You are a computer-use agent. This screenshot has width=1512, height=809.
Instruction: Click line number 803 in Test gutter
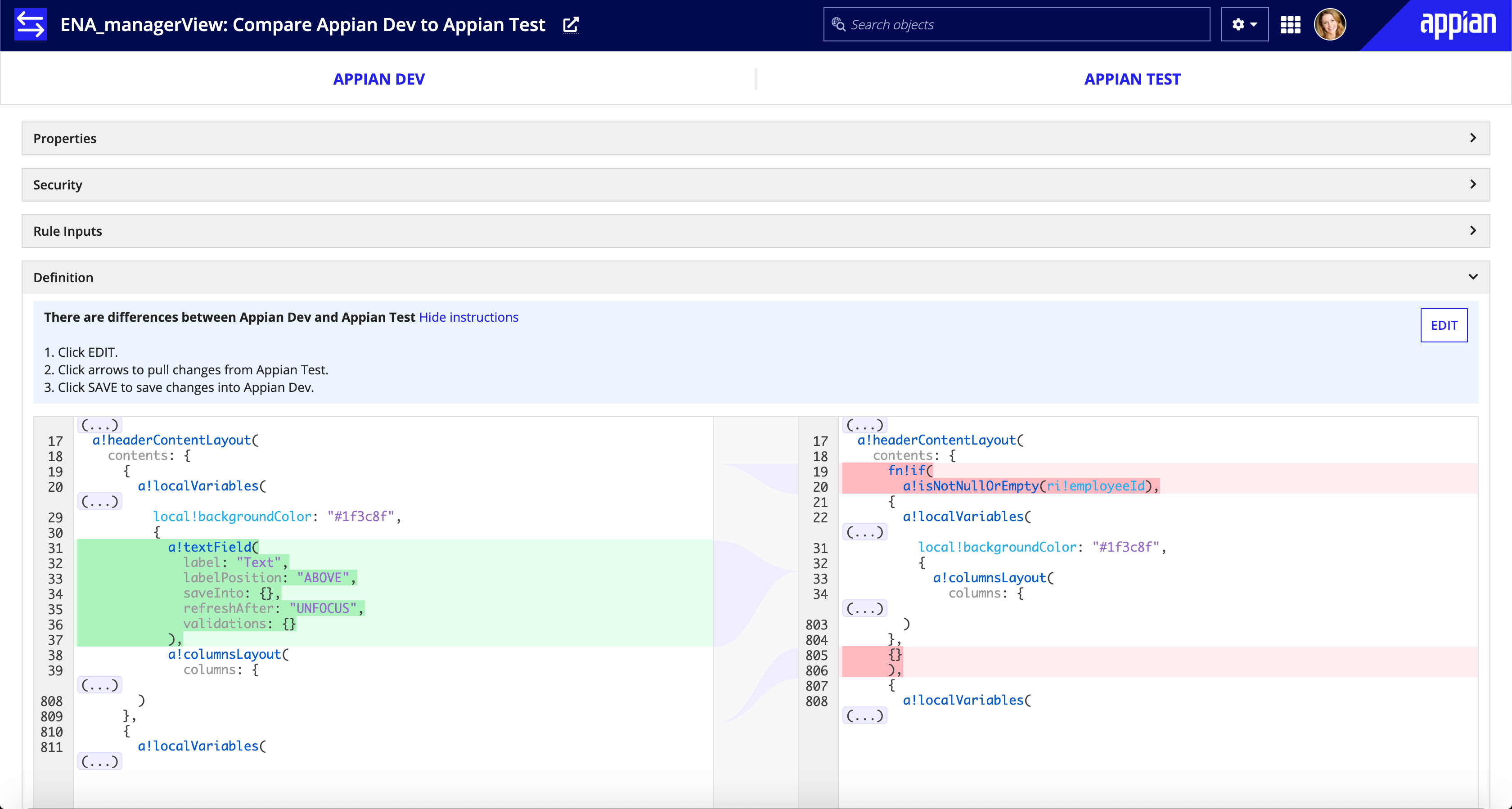pos(816,625)
